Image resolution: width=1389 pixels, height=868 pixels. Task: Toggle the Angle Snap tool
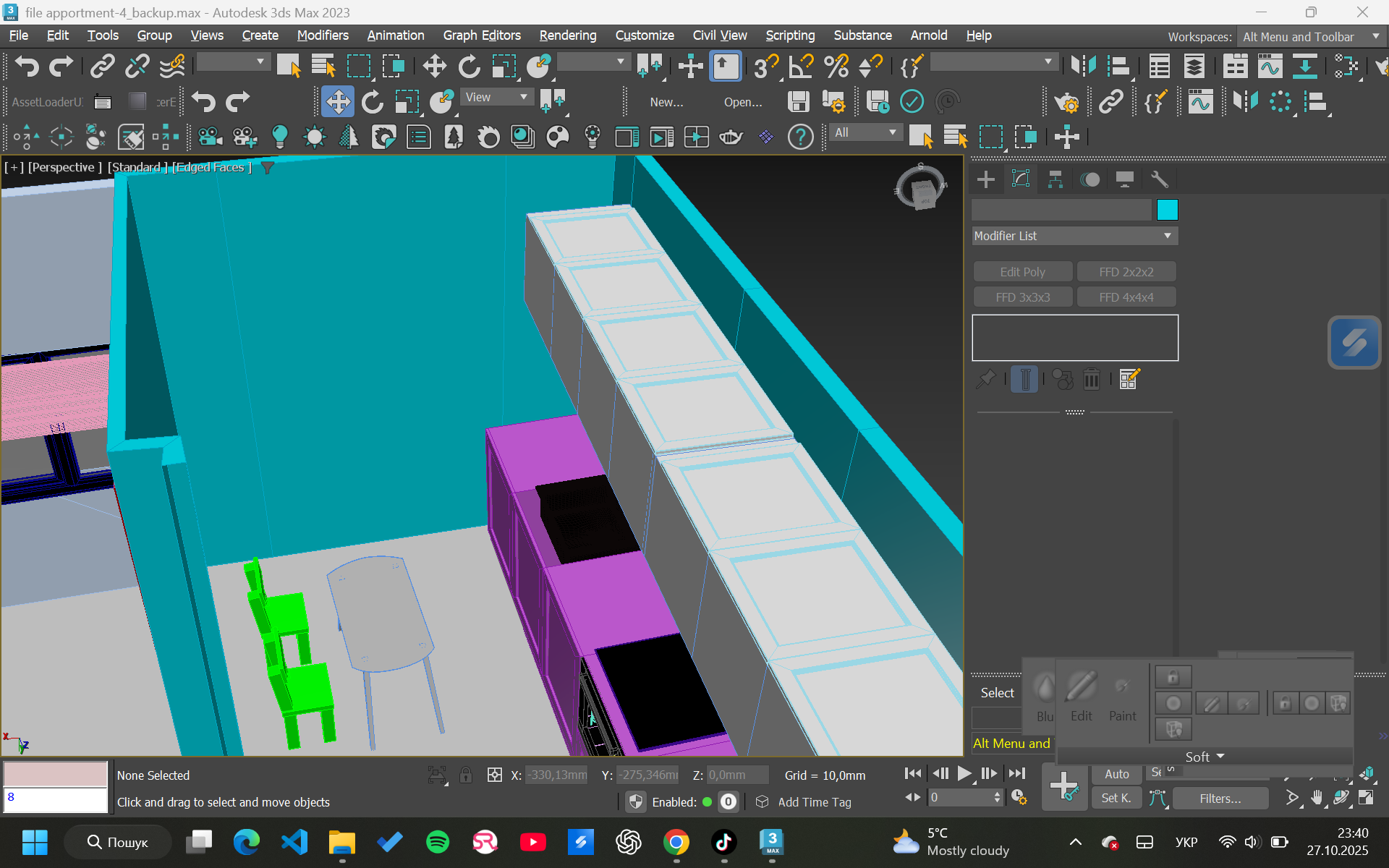[x=801, y=67]
